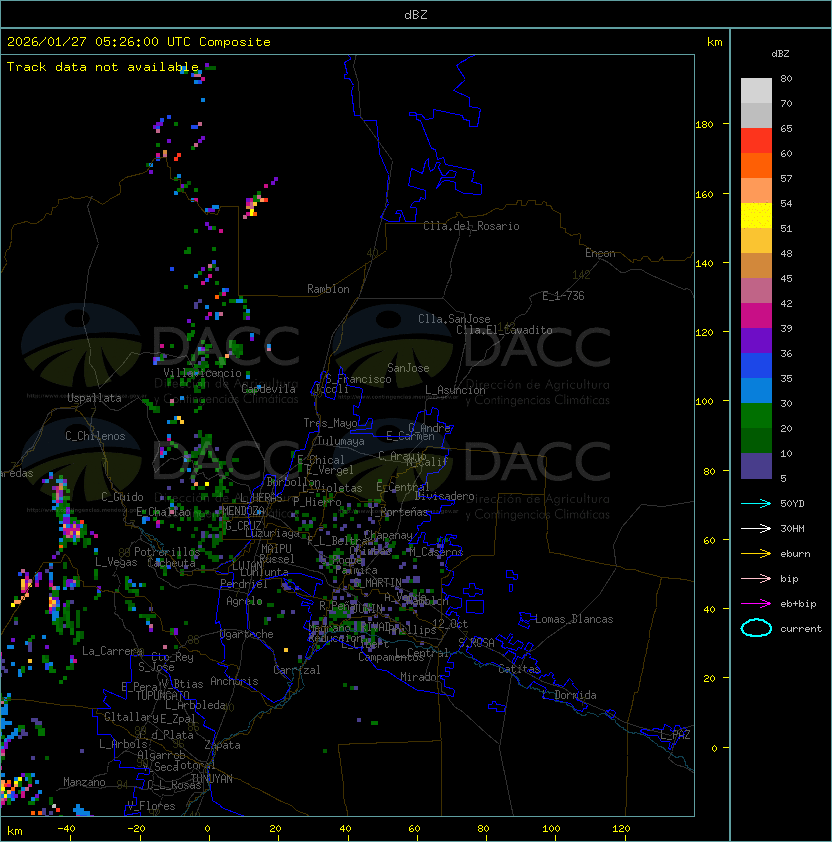This screenshot has height=842, width=832.
Task: Click the eburn arrow in the legend
Action: tap(756, 553)
